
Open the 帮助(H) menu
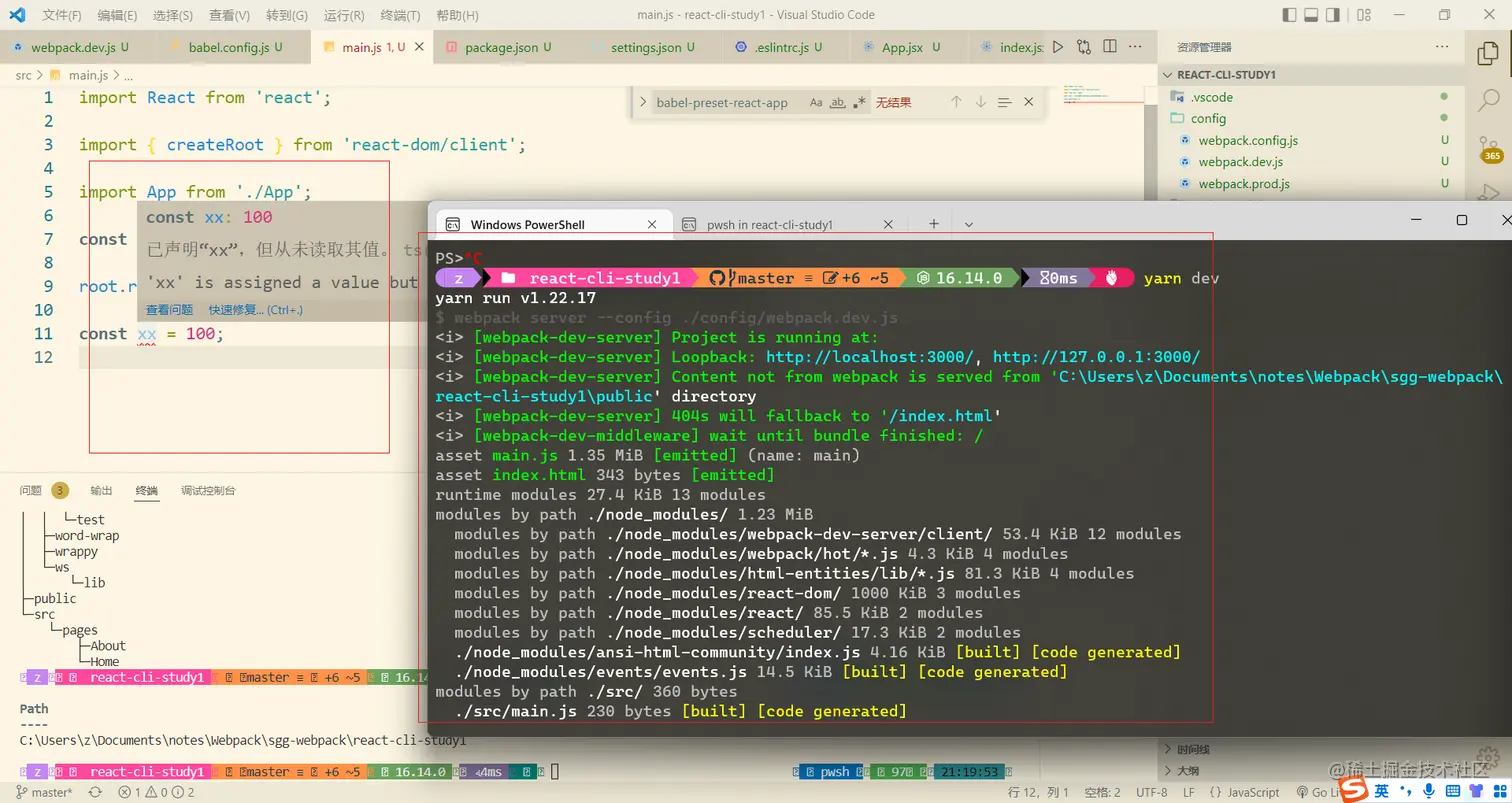(x=457, y=15)
